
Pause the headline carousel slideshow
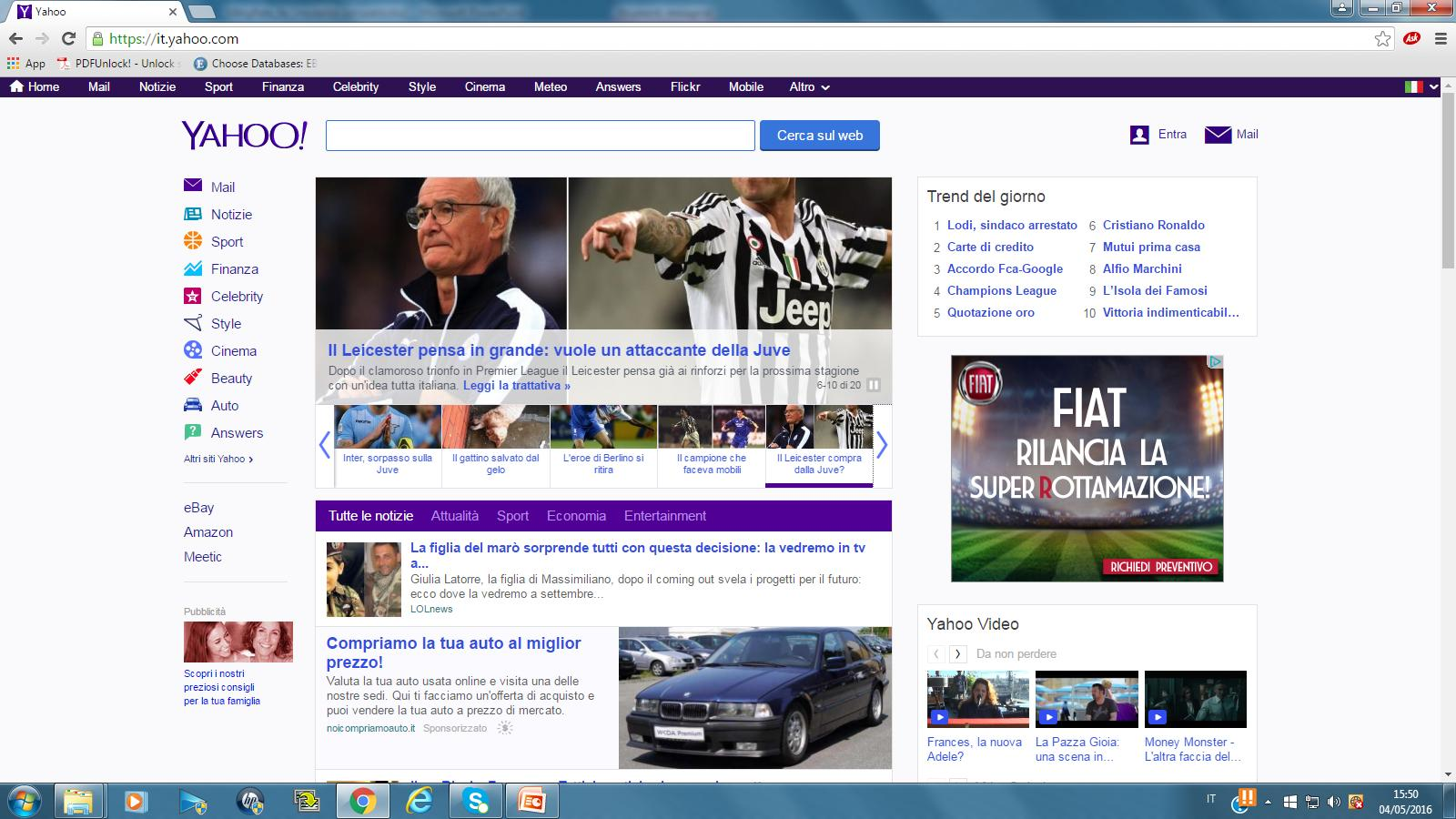click(x=874, y=385)
